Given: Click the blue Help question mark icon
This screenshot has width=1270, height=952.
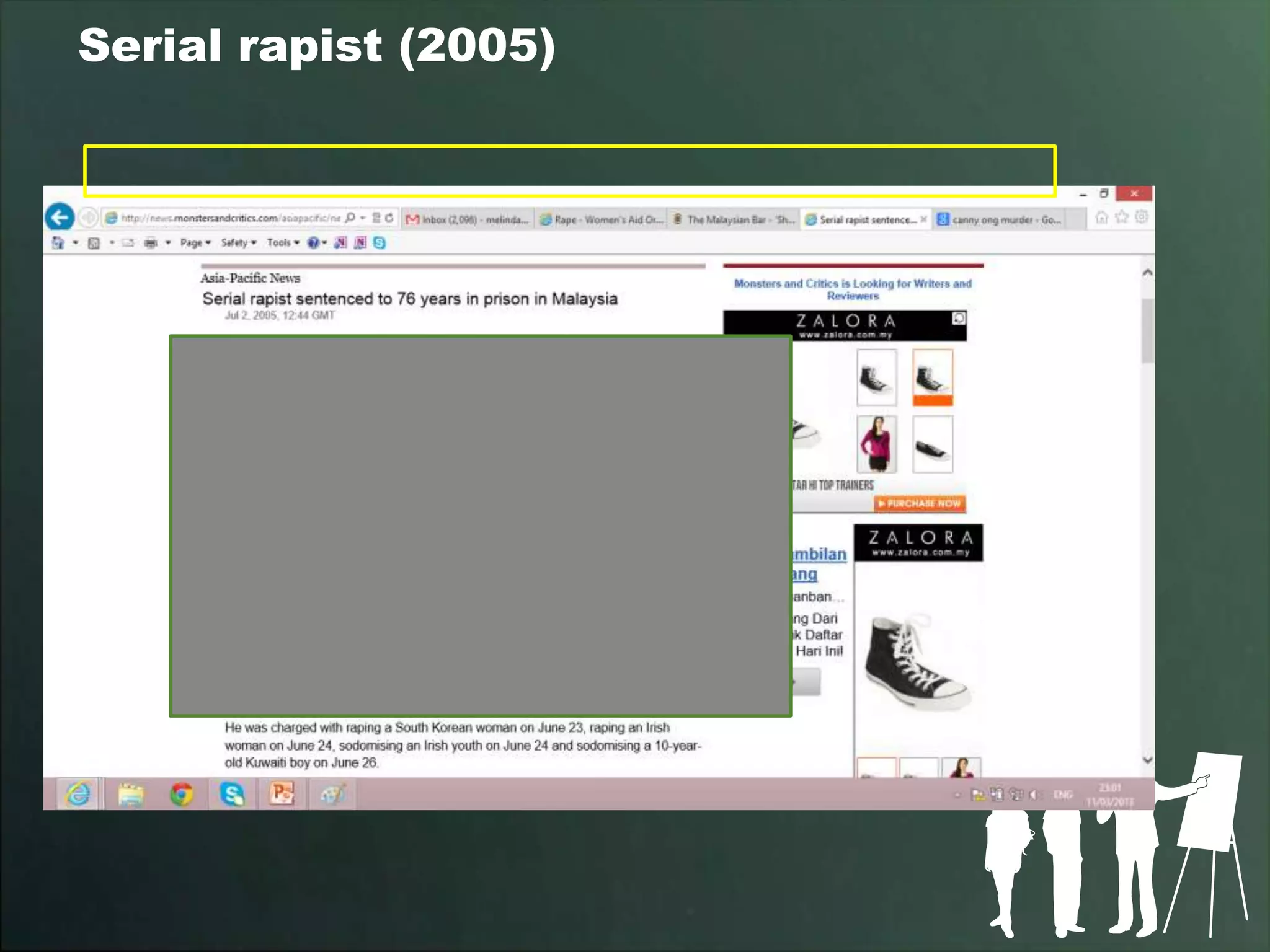Looking at the screenshot, I should [313, 243].
